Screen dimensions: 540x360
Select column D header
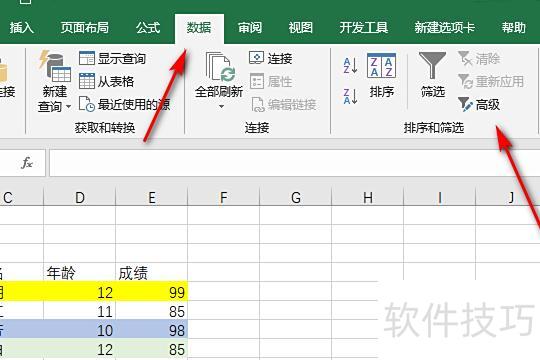80,198
